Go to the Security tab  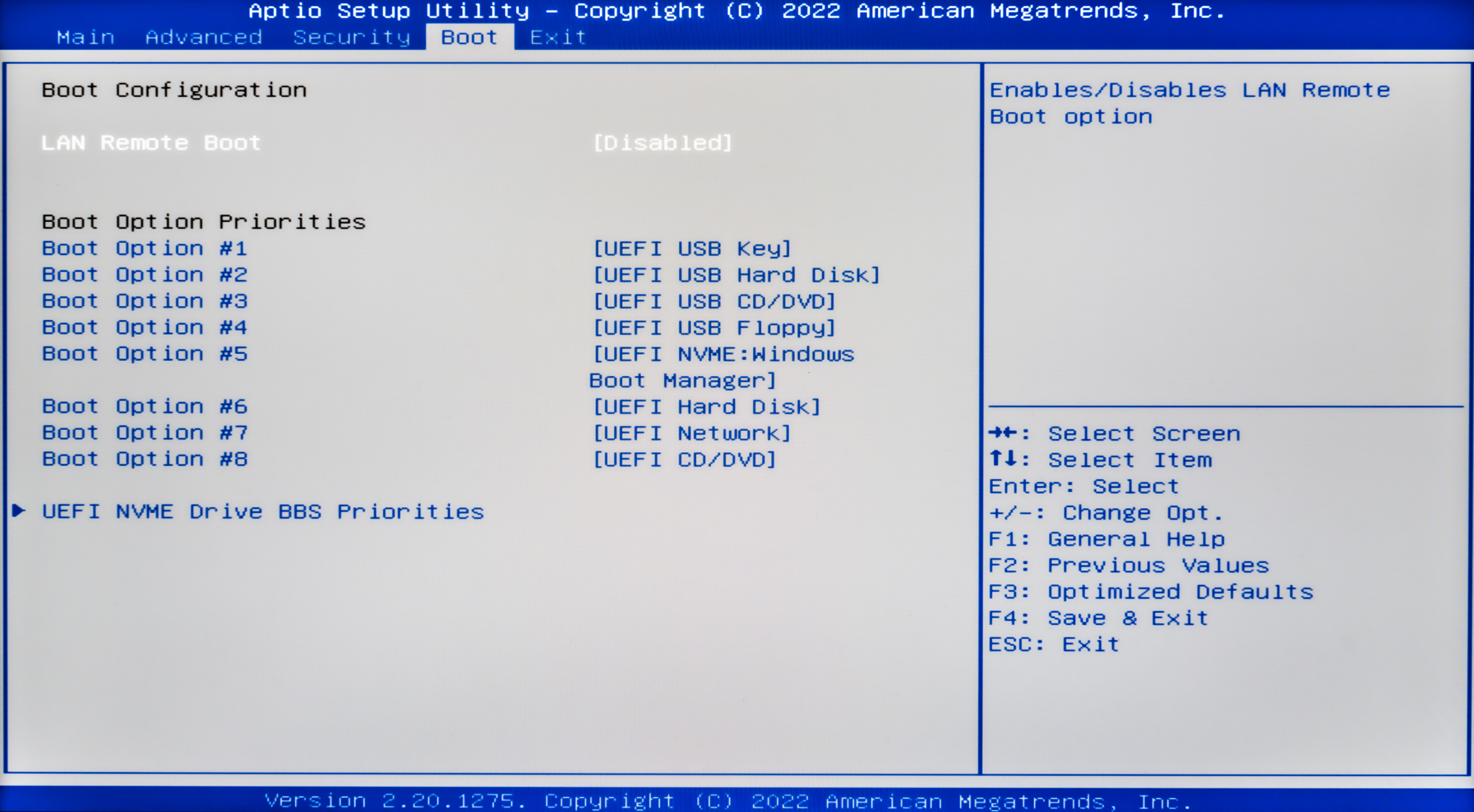(x=351, y=37)
